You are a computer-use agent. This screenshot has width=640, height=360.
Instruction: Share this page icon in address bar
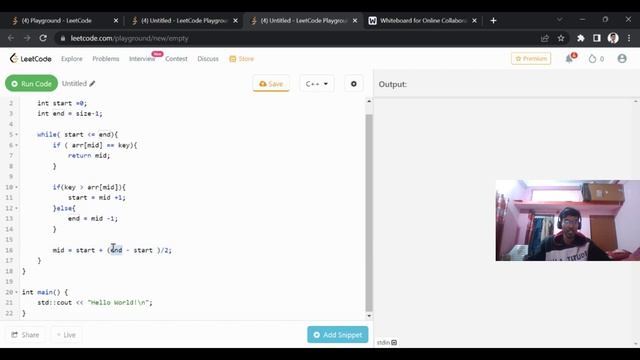pyautogui.click(x=544, y=38)
